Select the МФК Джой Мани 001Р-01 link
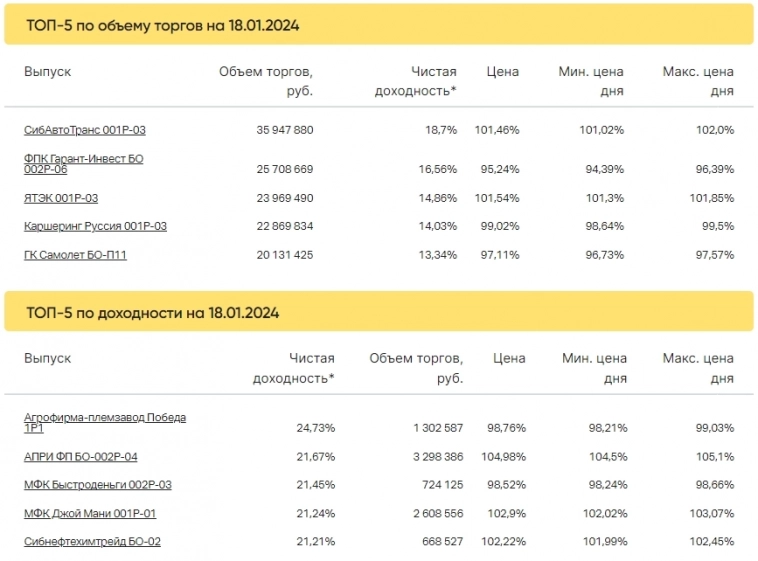This screenshot has width=758, height=561. (x=90, y=513)
